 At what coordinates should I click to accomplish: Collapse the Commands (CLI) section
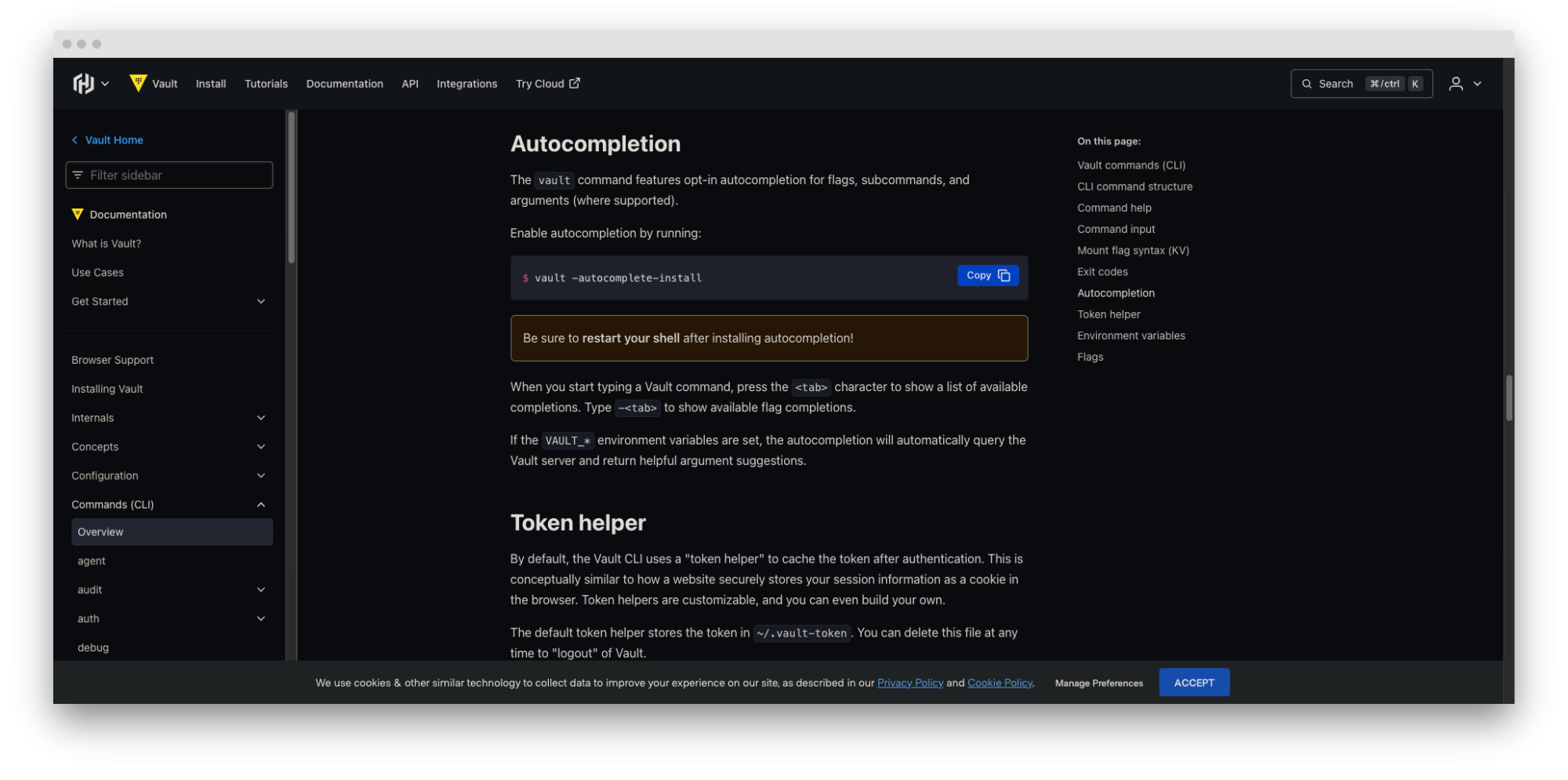[x=261, y=504]
